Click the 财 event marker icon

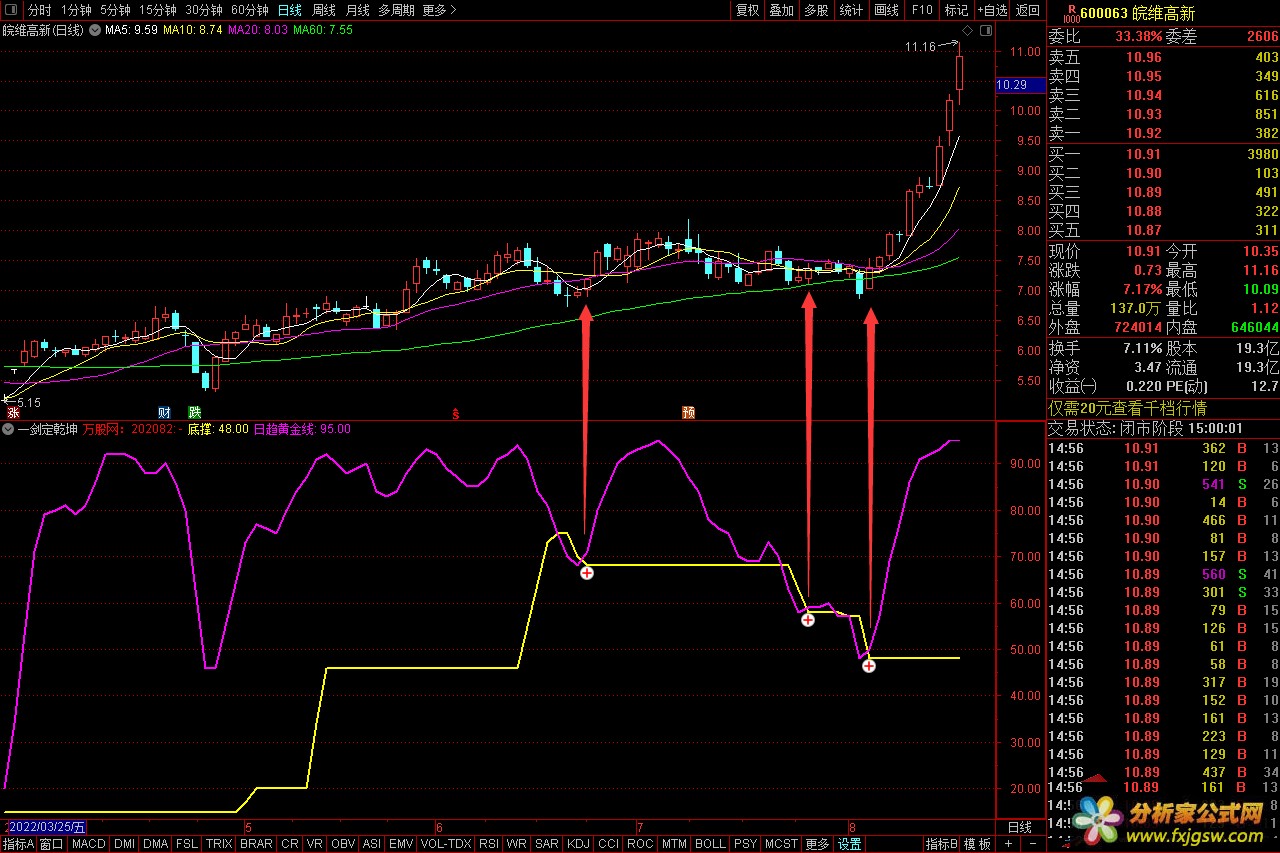click(164, 412)
